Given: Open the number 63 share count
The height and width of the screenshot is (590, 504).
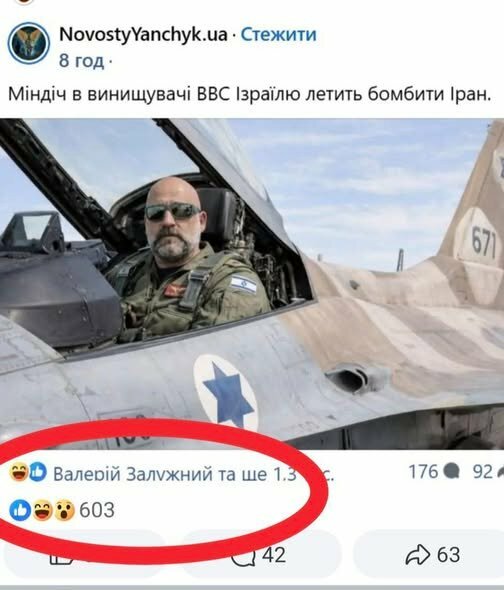Looking at the screenshot, I should click(449, 555).
